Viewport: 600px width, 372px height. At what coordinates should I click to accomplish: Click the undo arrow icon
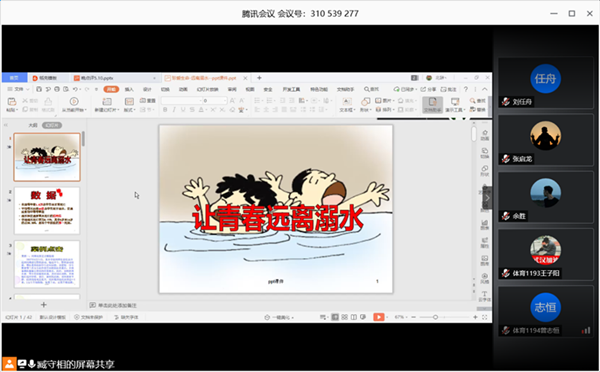point(75,89)
